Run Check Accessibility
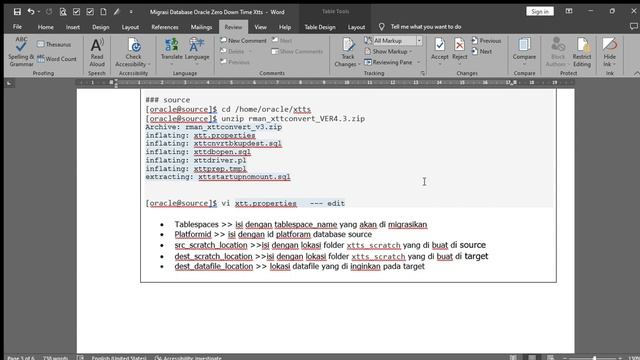This screenshot has width=640, height=360. 133,52
